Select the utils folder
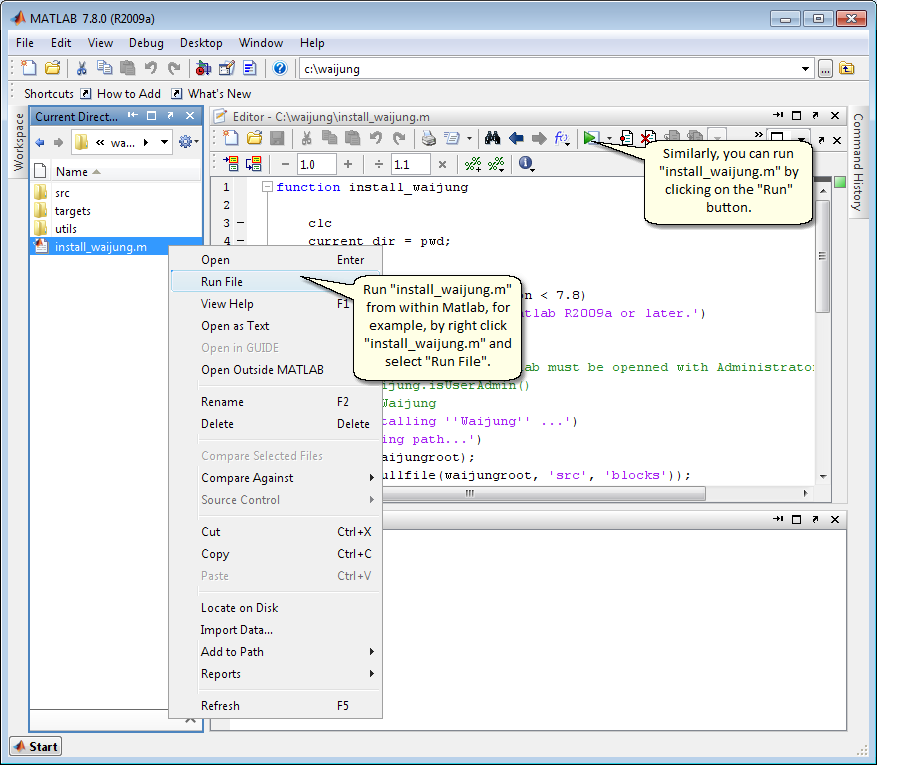The height and width of the screenshot is (765, 900). pos(65,228)
